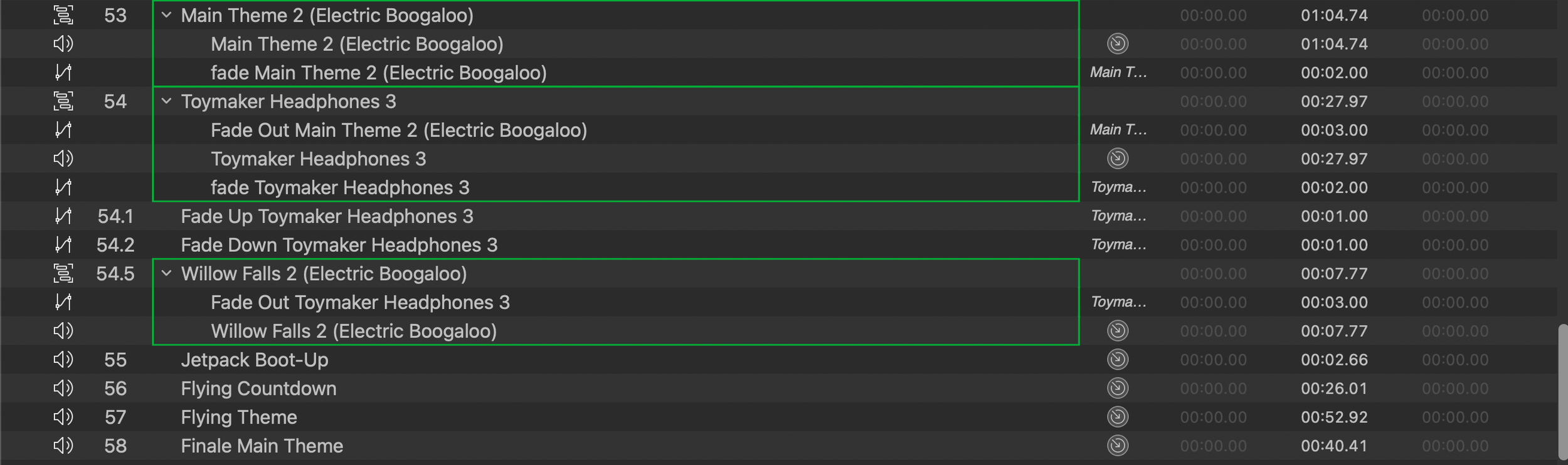This screenshot has height=465, width=1568.
Task: Click duration 00:52.92 of Flying Theme
Action: [1334, 417]
